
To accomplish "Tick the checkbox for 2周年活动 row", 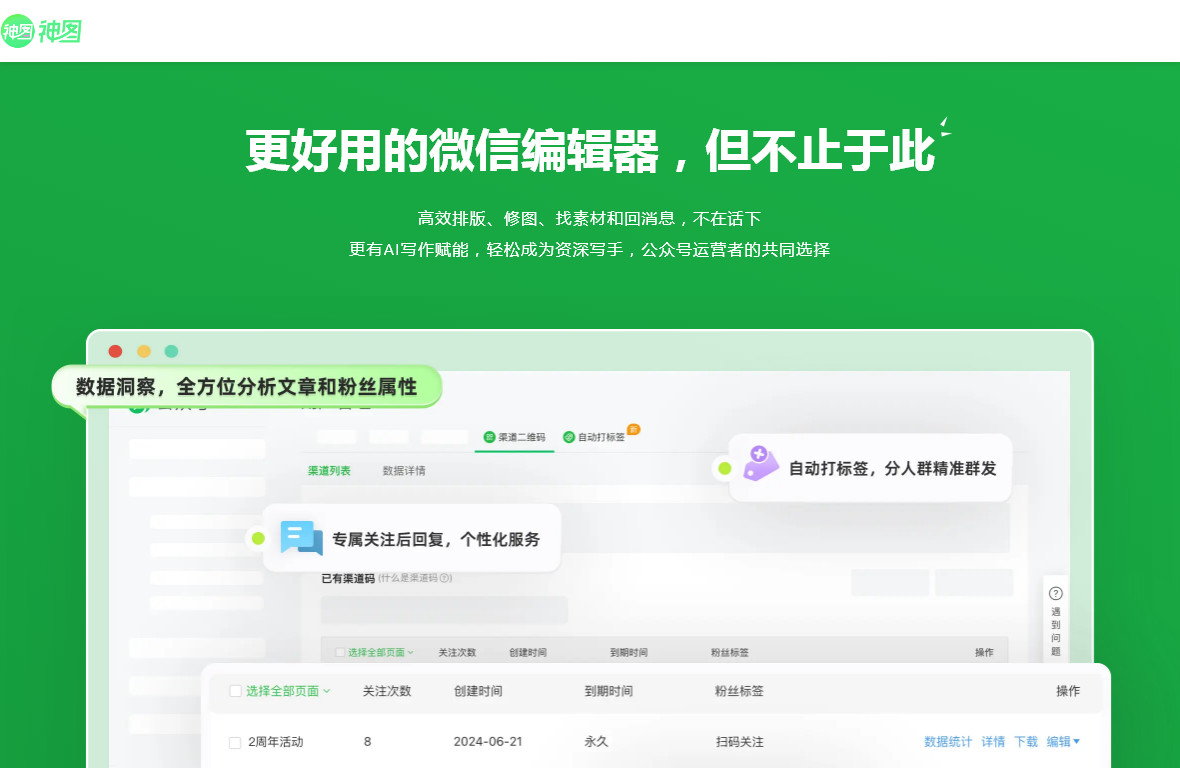I will [x=235, y=742].
